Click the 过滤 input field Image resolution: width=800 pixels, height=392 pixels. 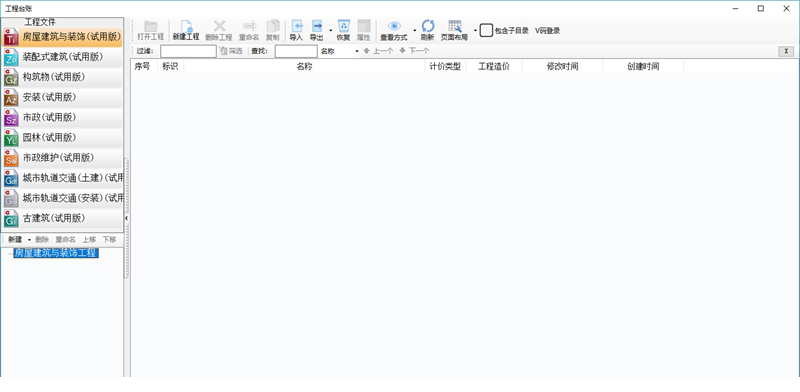tap(188, 51)
